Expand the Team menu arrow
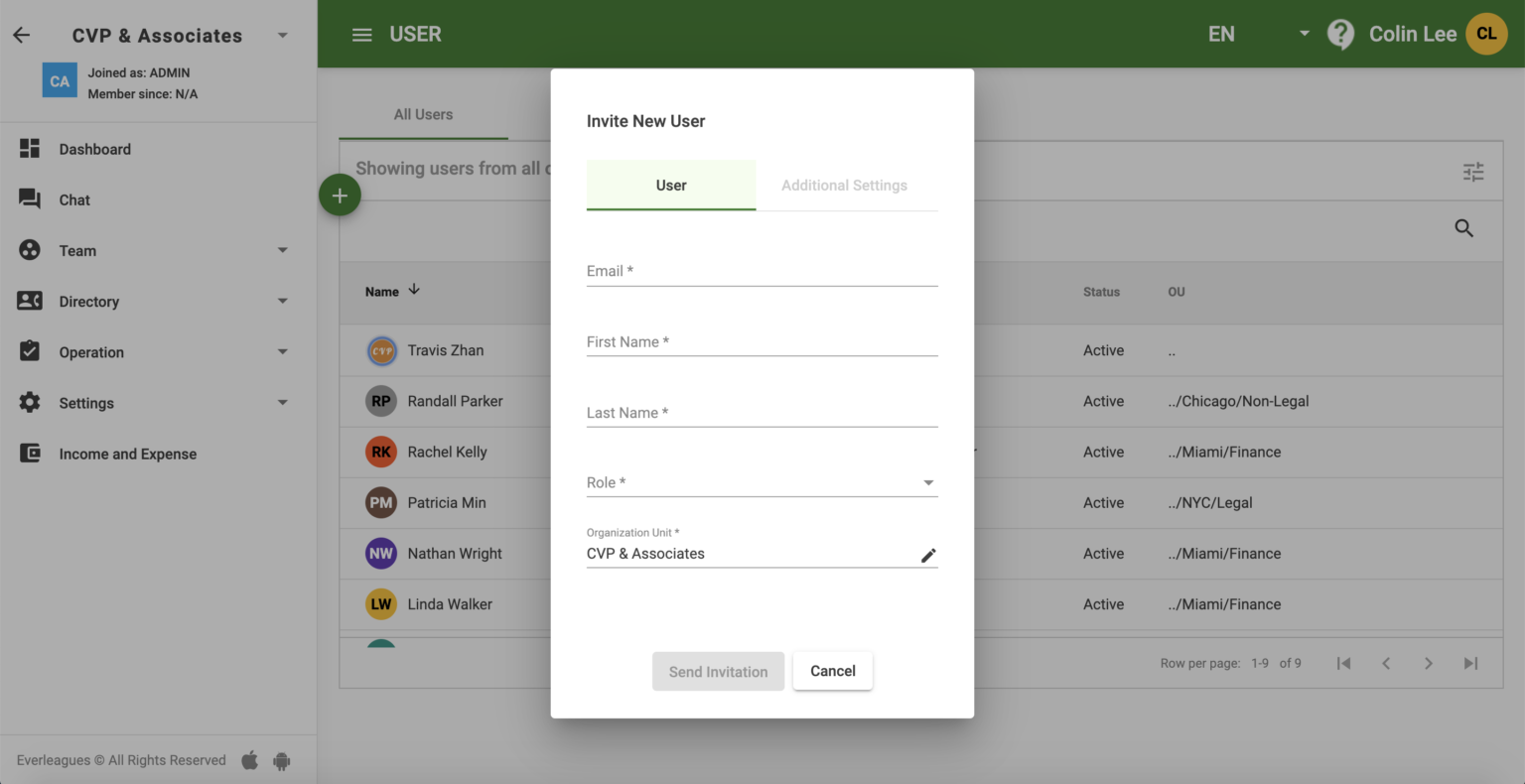Screen dimensions: 1525x784 click(282, 250)
